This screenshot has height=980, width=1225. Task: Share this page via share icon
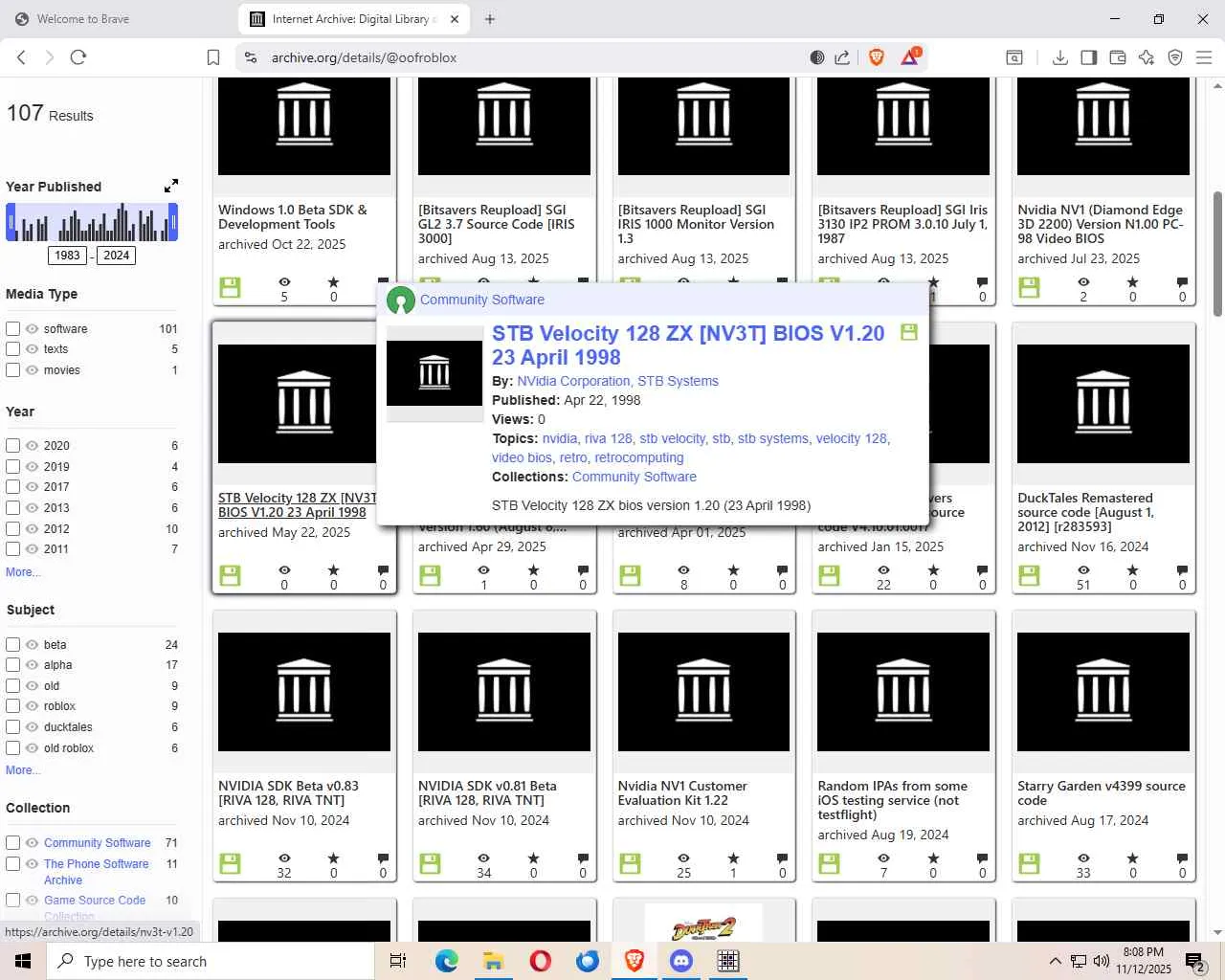842,57
